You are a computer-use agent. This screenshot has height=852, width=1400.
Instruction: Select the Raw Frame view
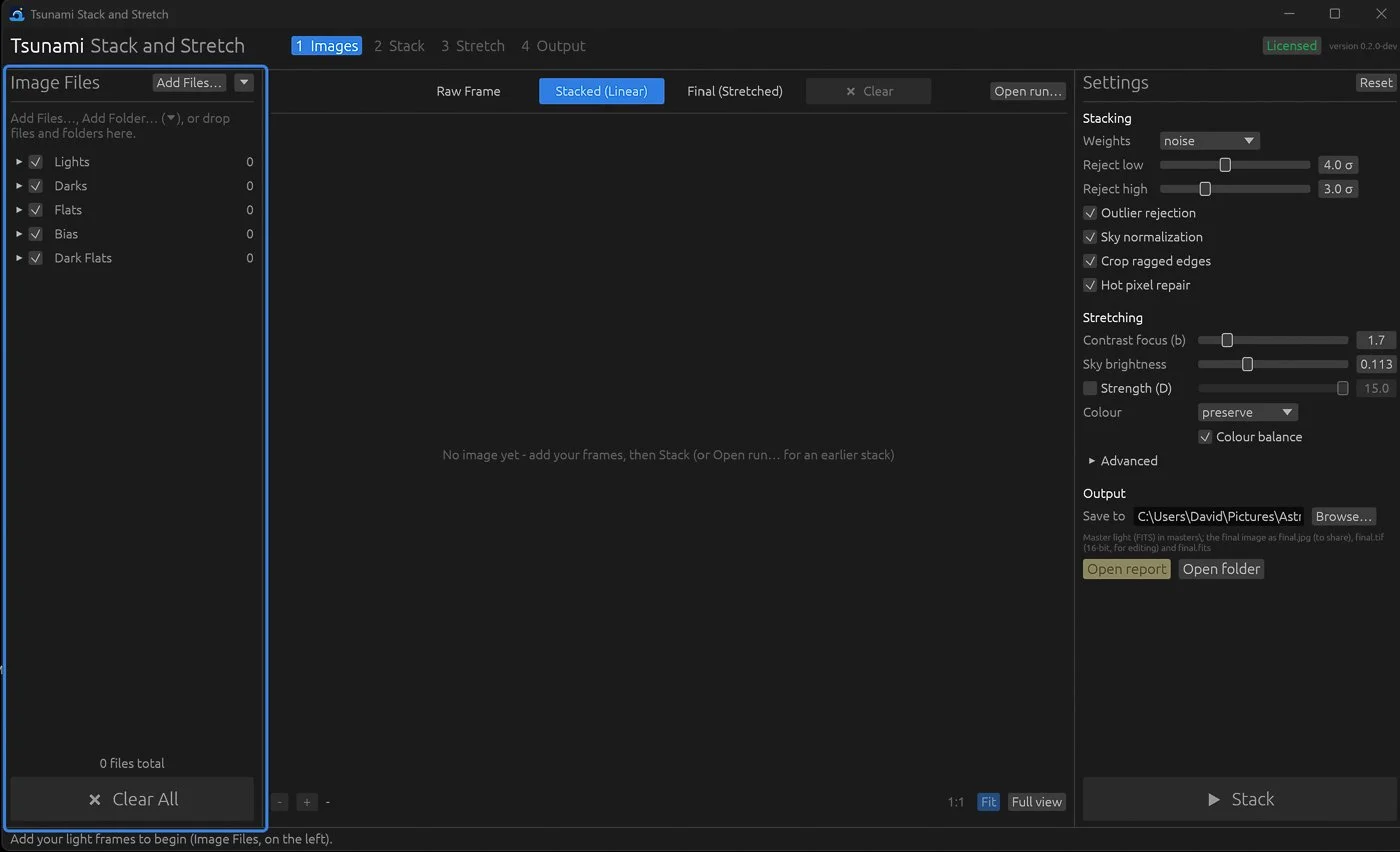pos(468,91)
